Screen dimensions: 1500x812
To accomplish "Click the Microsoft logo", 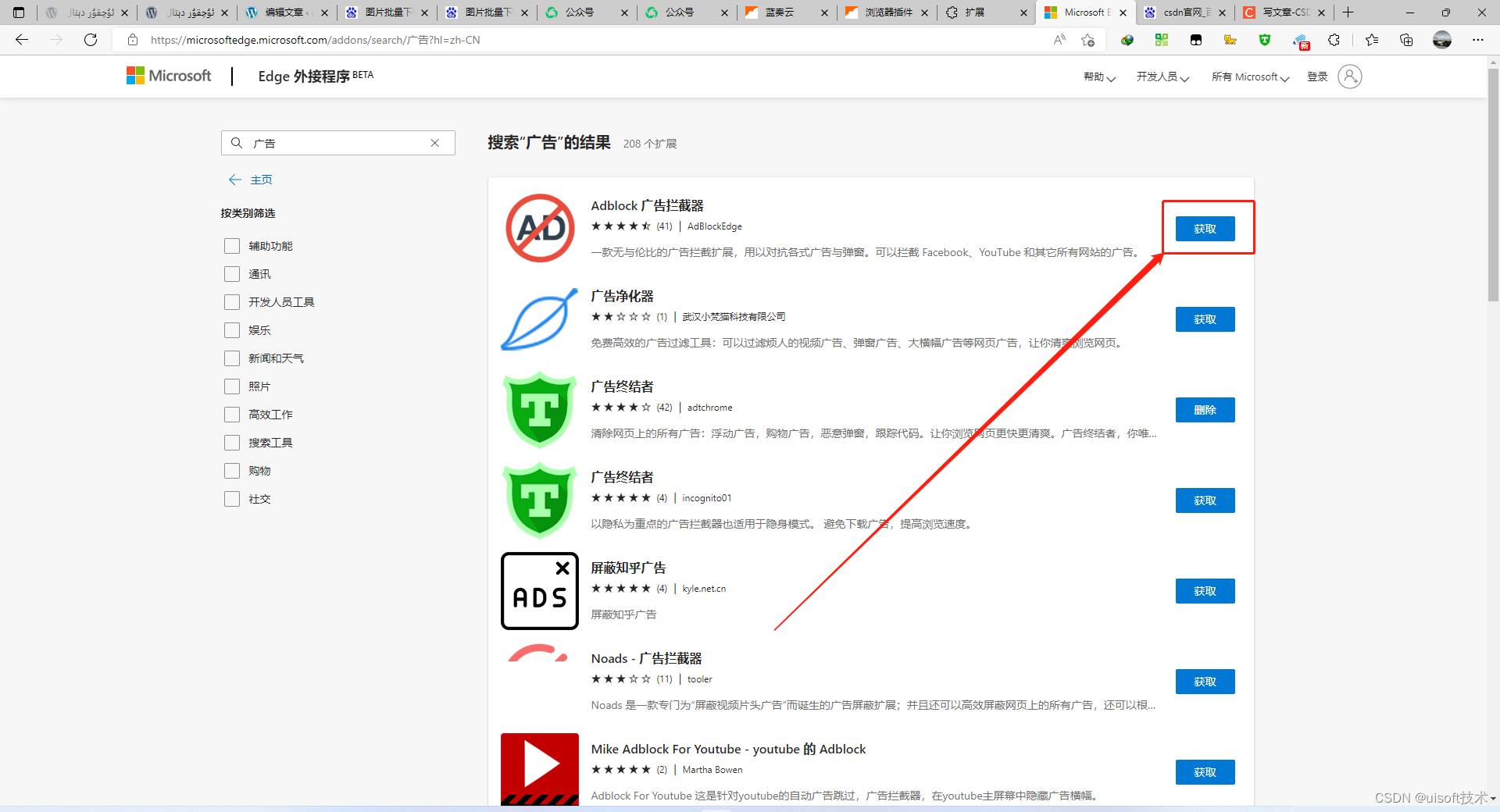I will coord(169,76).
